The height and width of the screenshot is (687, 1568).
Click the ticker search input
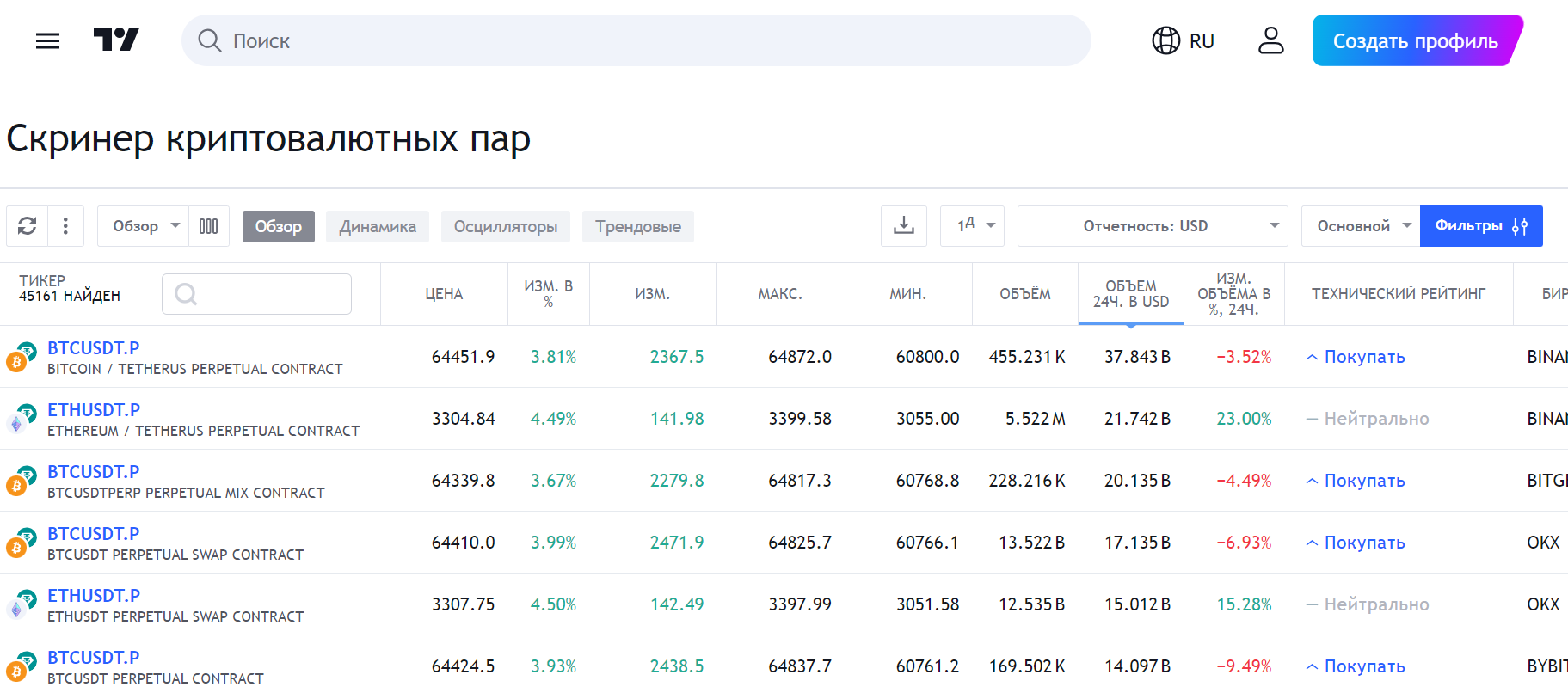tap(256, 294)
